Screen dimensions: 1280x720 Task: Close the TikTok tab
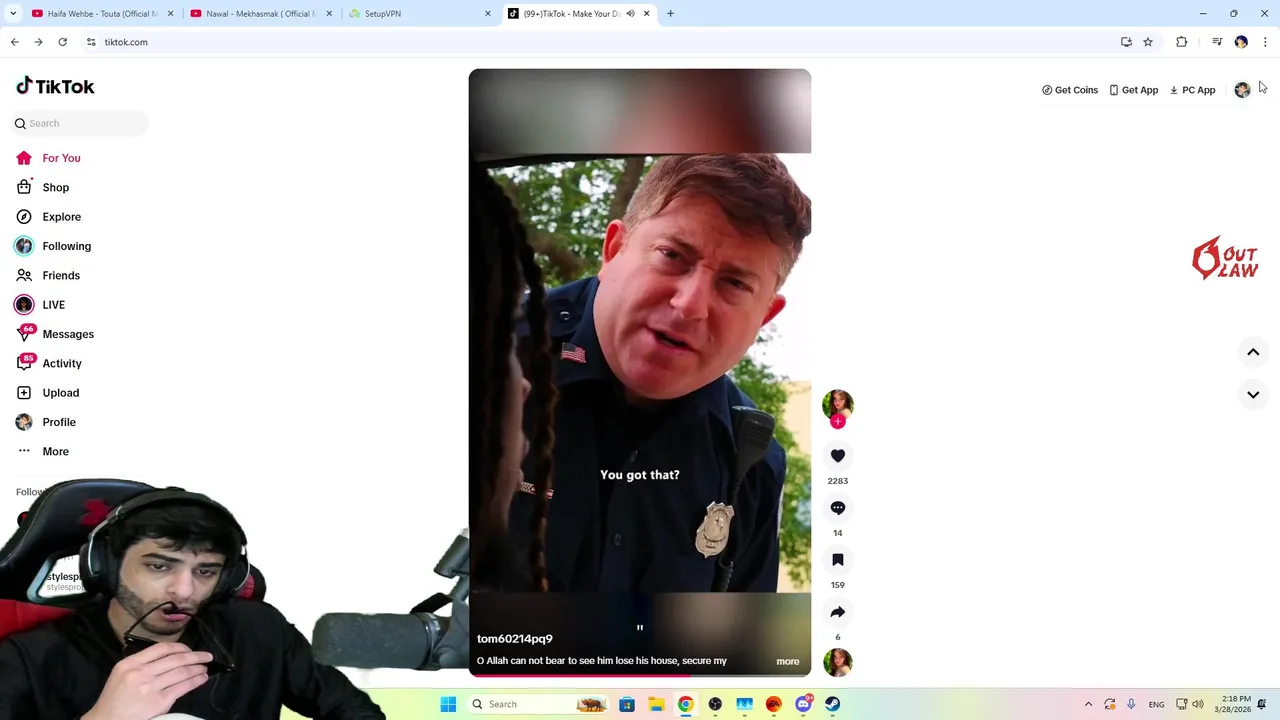(646, 14)
